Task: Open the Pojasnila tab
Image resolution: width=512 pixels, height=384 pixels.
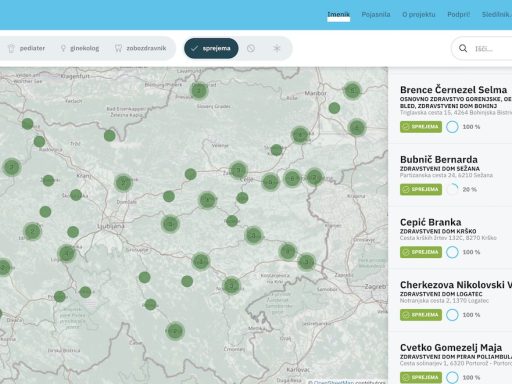Action: tap(376, 14)
